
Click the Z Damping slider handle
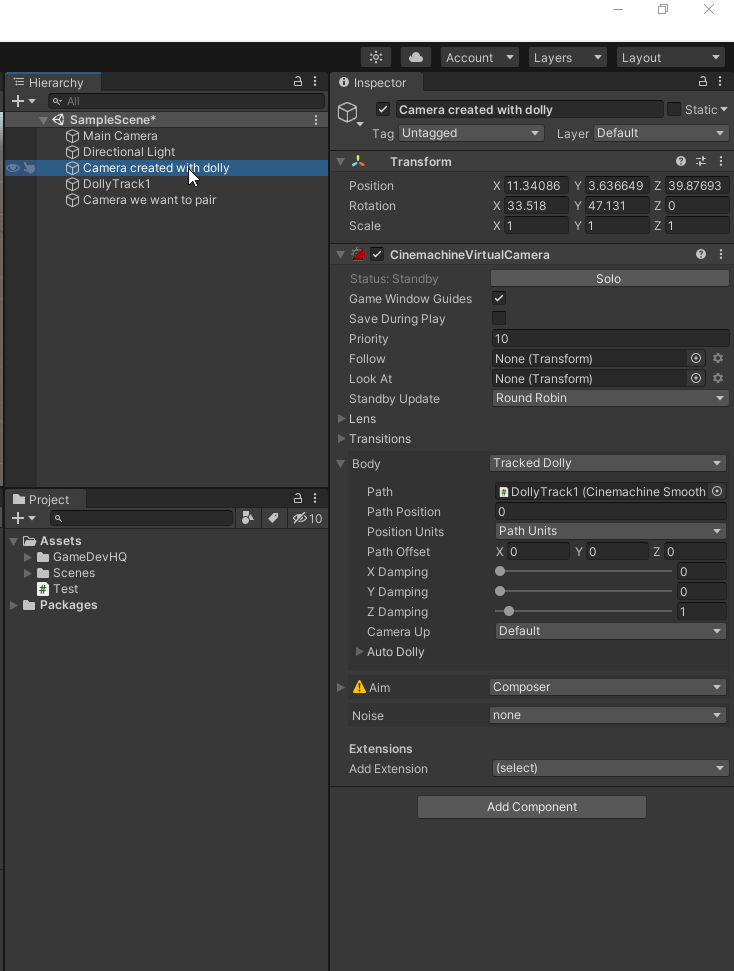tap(509, 611)
